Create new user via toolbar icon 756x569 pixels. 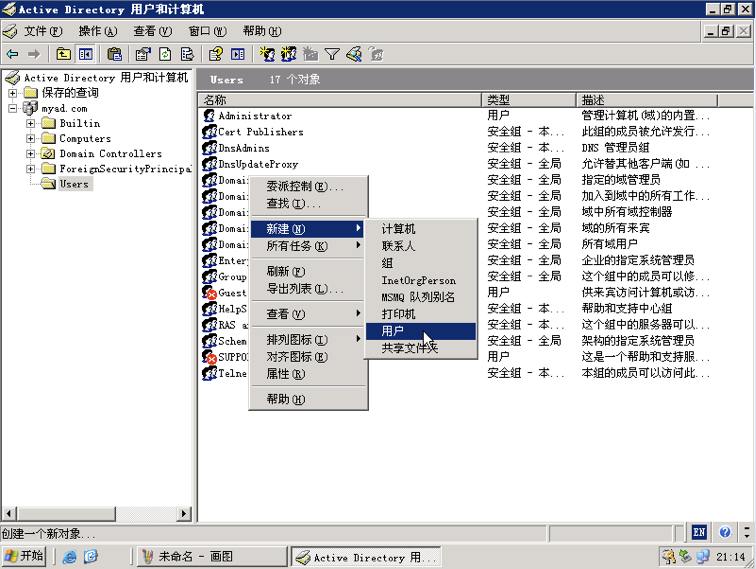click(x=267, y=54)
